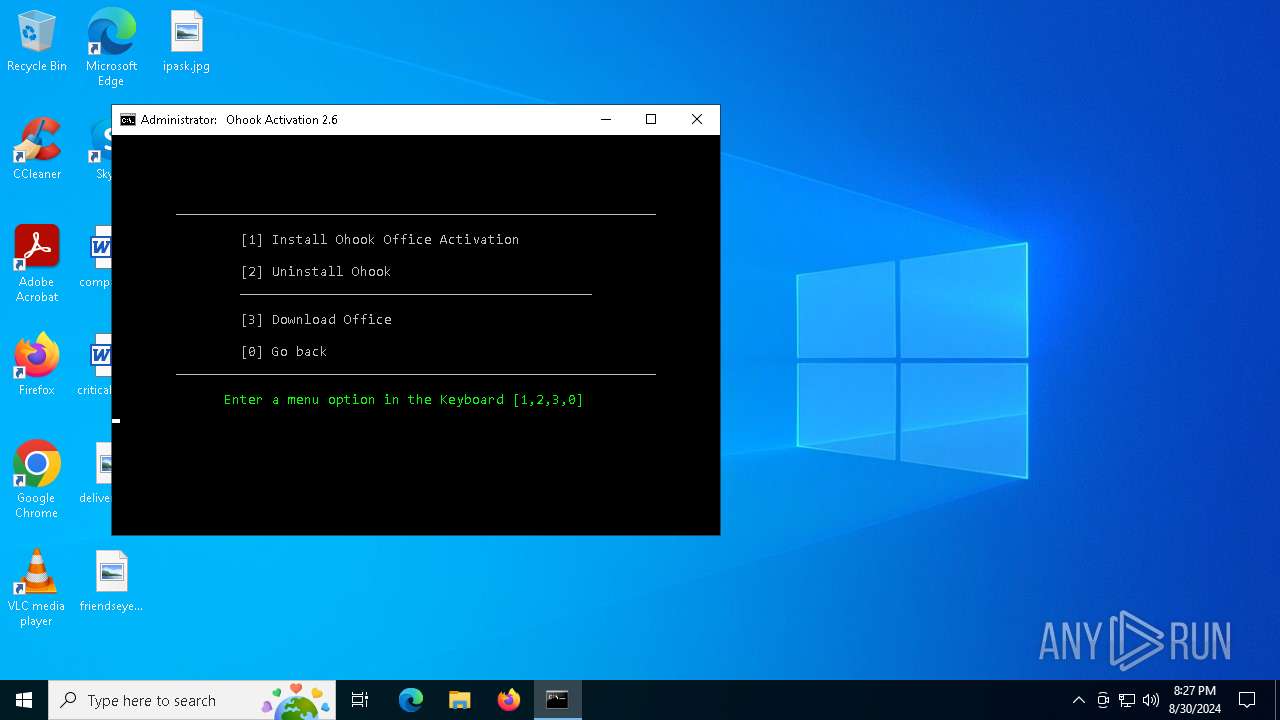The height and width of the screenshot is (720, 1280).
Task: Open Task View on the taskbar
Action: point(360,700)
